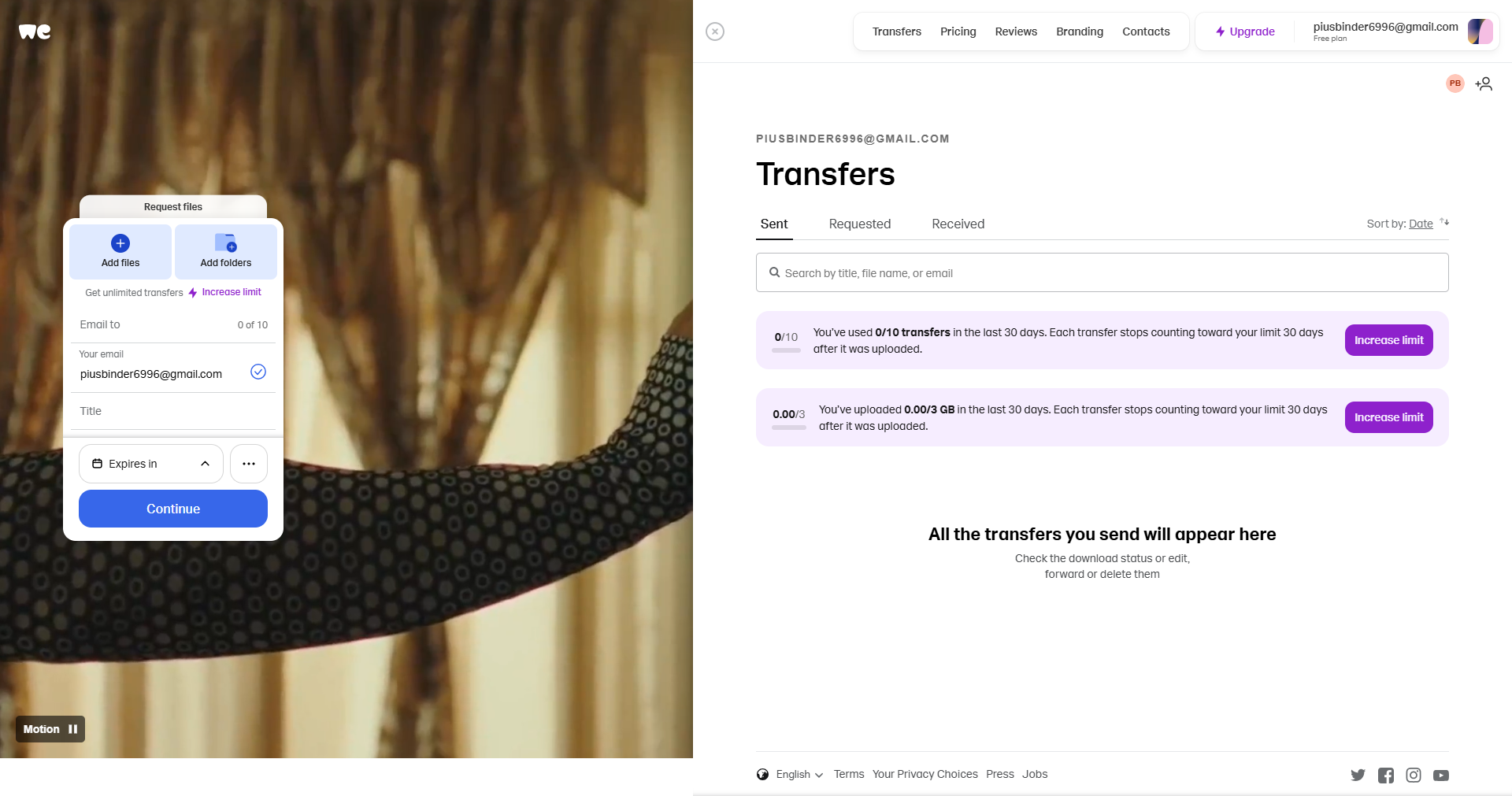This screenshot has width=1512, height=796.
Task: Click the blue Continue button
Action: (173, 509)
